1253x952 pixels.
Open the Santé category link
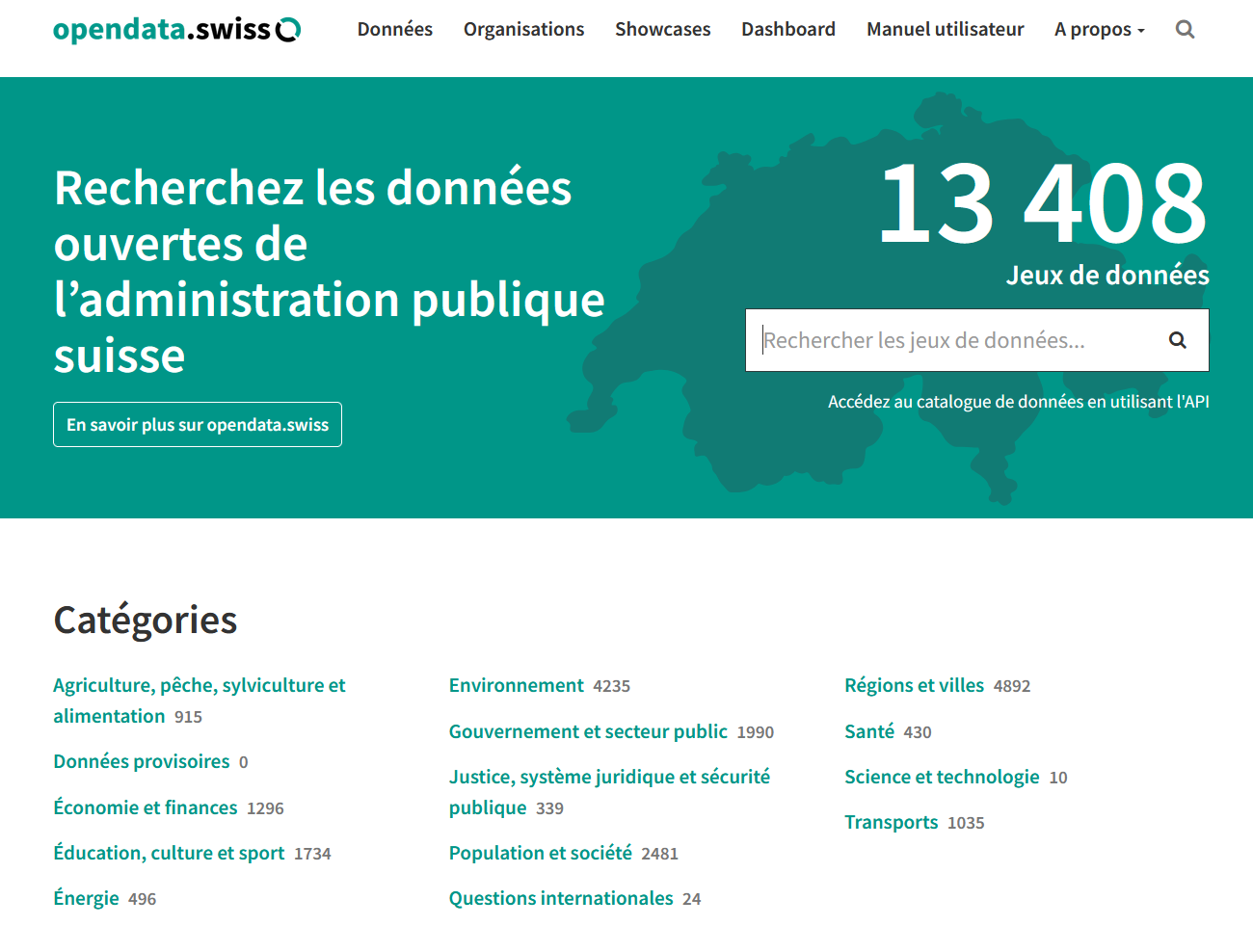coord(869,731)
